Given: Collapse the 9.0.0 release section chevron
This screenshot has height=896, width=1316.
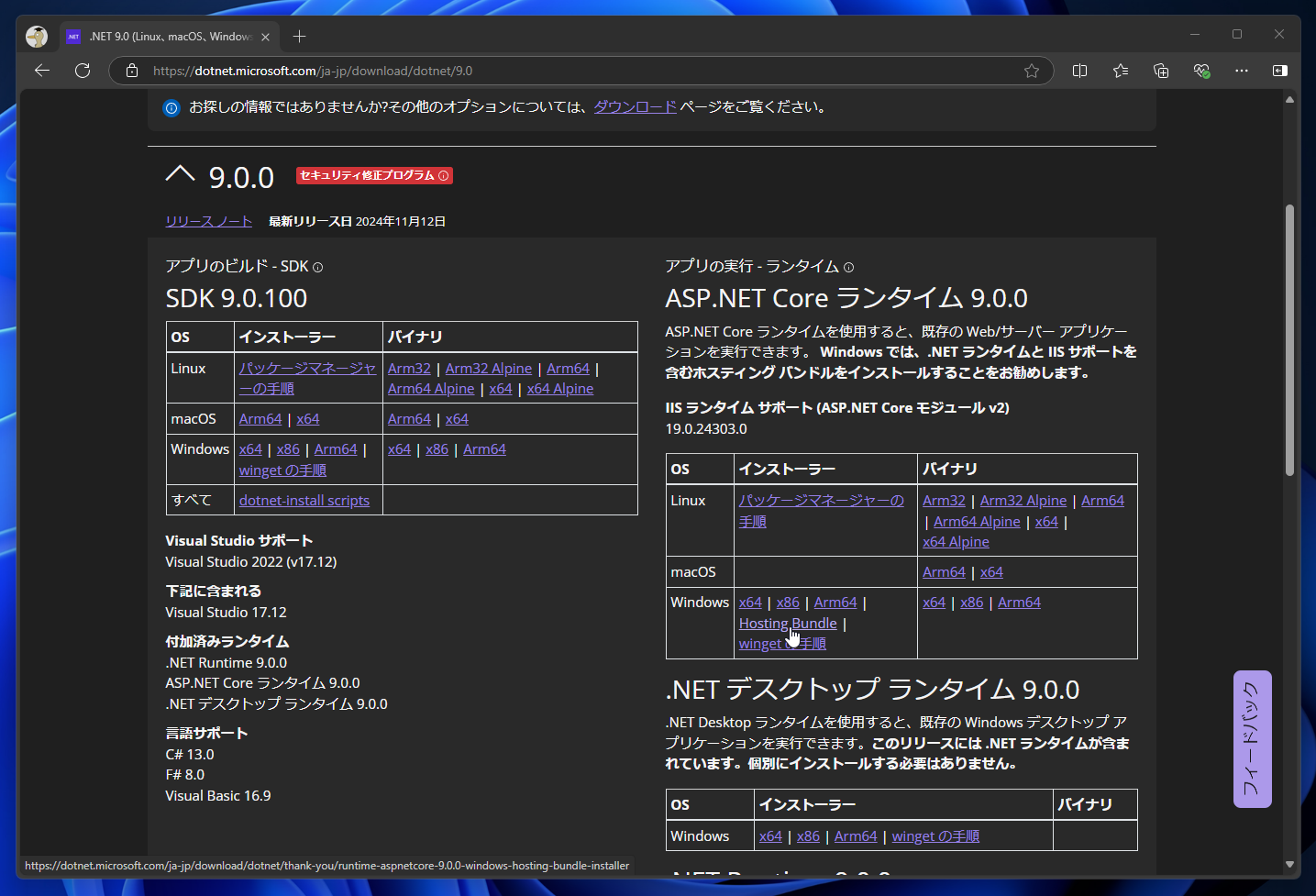Looking at the screenshot, I should pyautogui.click(x=180, y=174).
